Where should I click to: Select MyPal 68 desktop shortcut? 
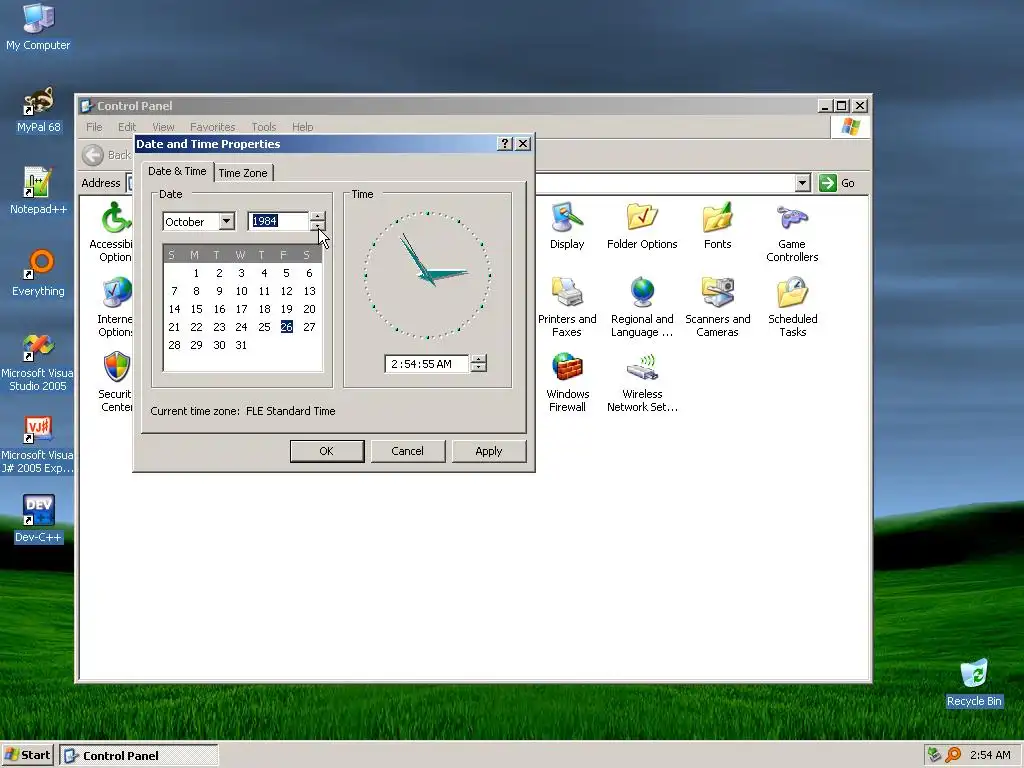point(38,110)
